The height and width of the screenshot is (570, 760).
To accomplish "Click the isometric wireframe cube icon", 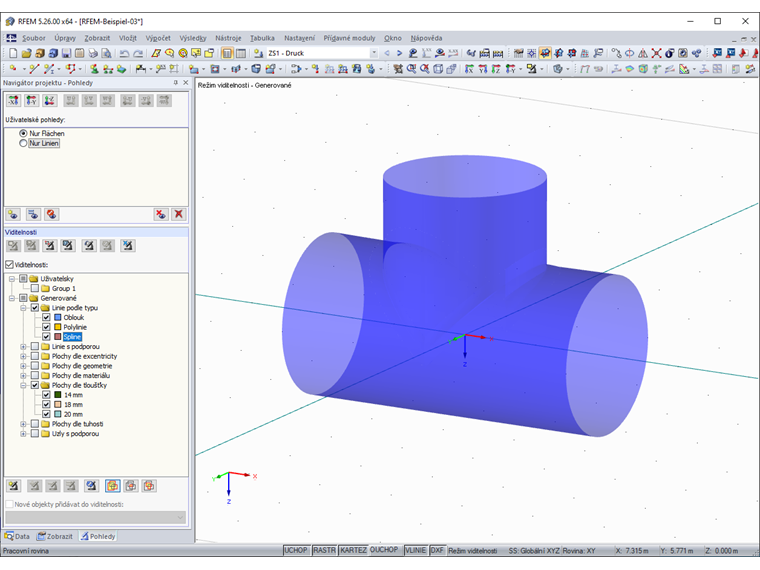I will [438, 69].
